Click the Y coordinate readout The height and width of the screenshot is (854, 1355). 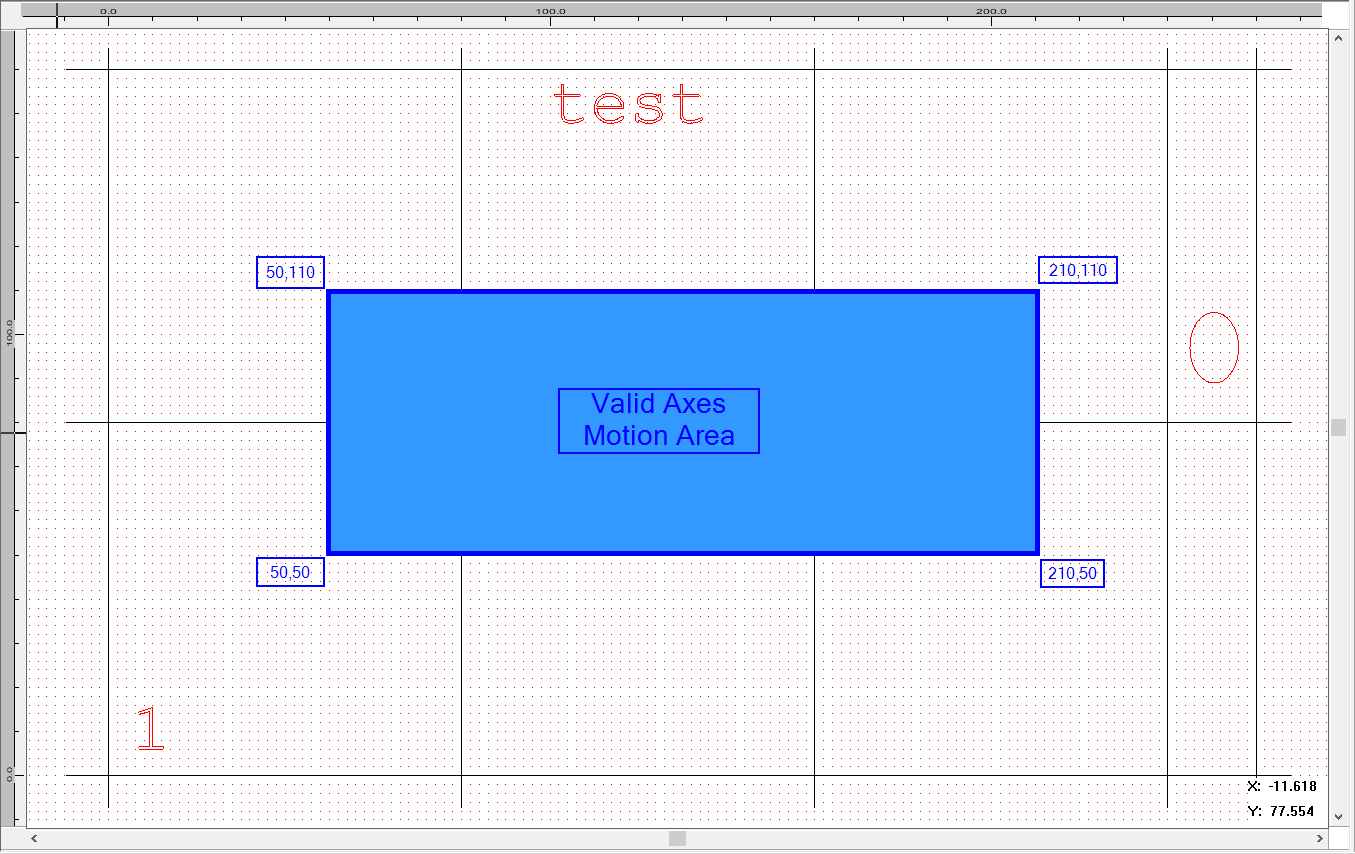(x=1282, y=811)
